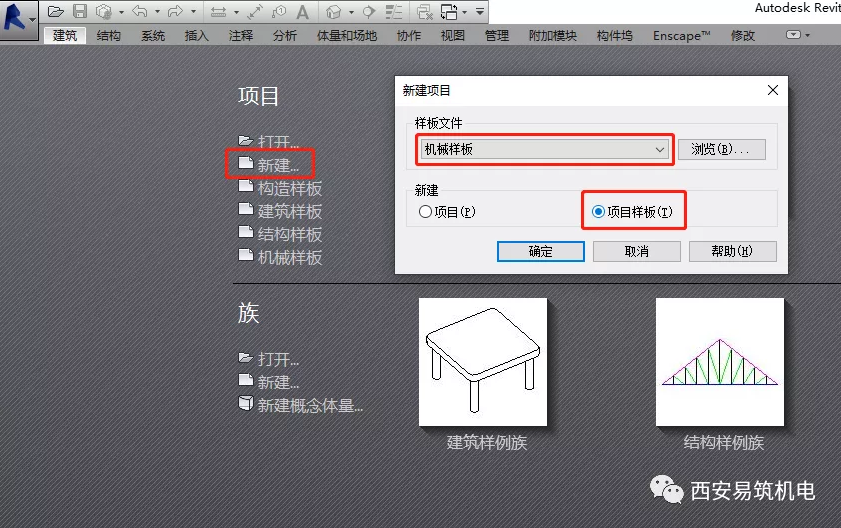This screenshot has height=528, width=841.
Task: Click the page icon beside 结构样板
Action: click(x=246, y=232)
